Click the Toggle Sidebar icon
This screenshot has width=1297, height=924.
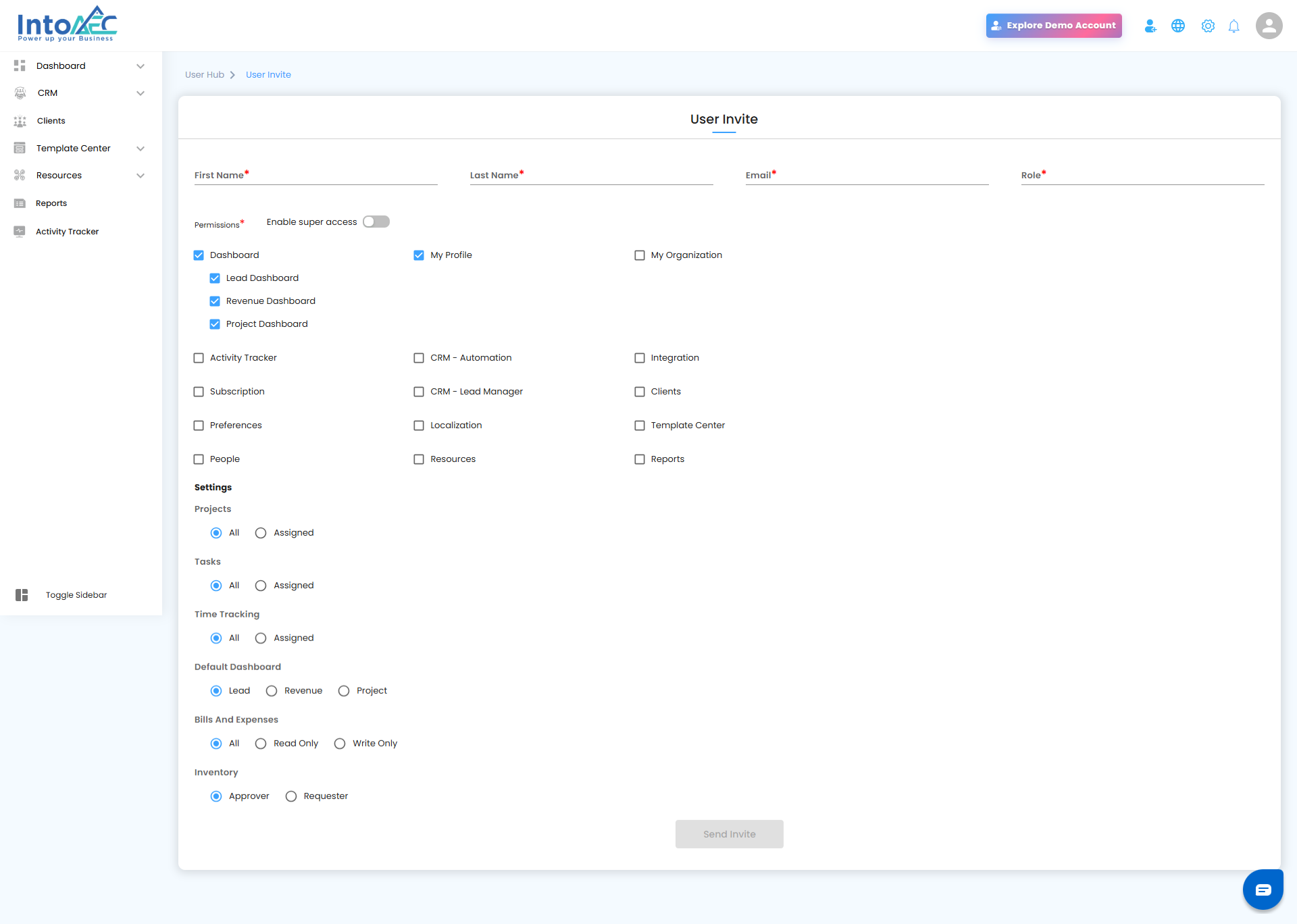(22, 595)
